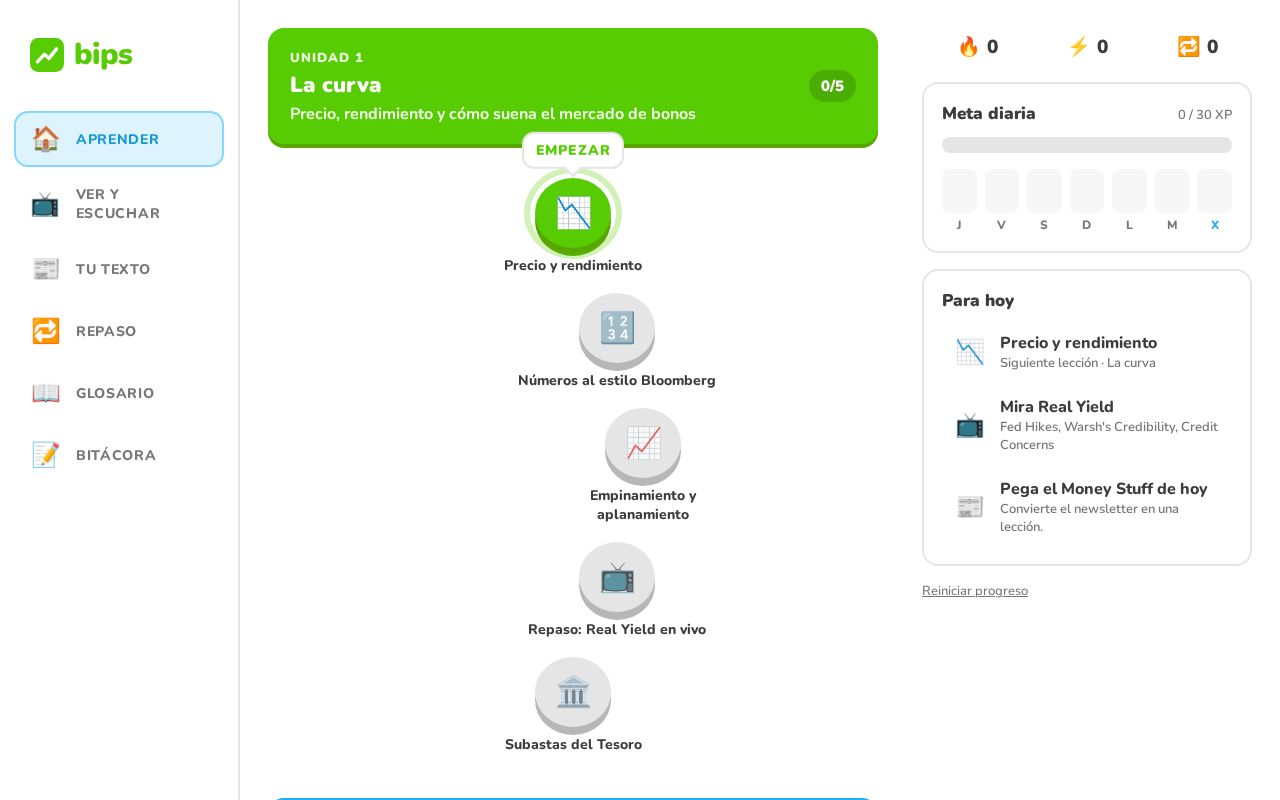
Task: Click the 0 / 30 XP text
Action: point(1205,115)
